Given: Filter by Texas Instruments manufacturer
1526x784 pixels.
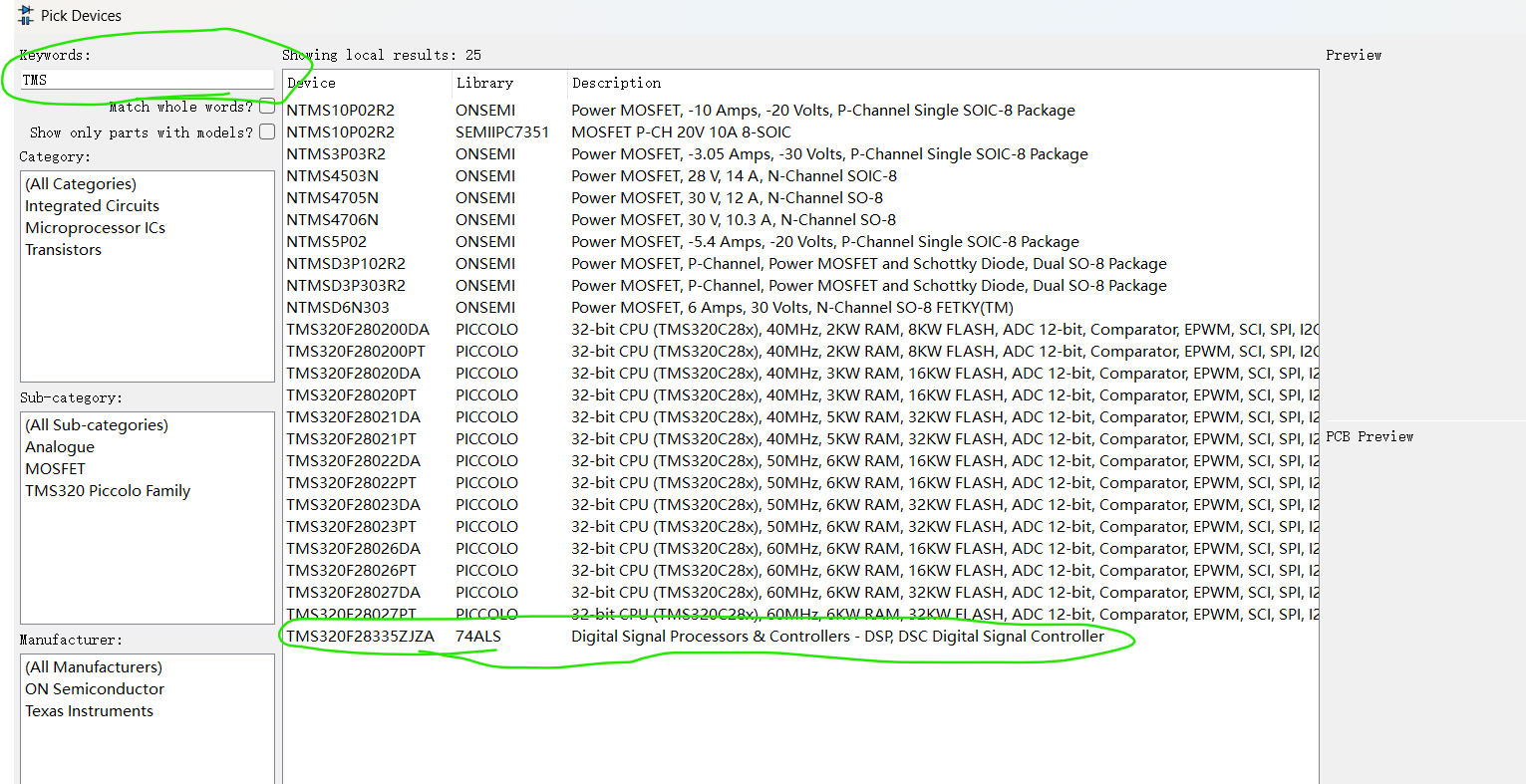Looking at the screenshot, I should (89, 711).
